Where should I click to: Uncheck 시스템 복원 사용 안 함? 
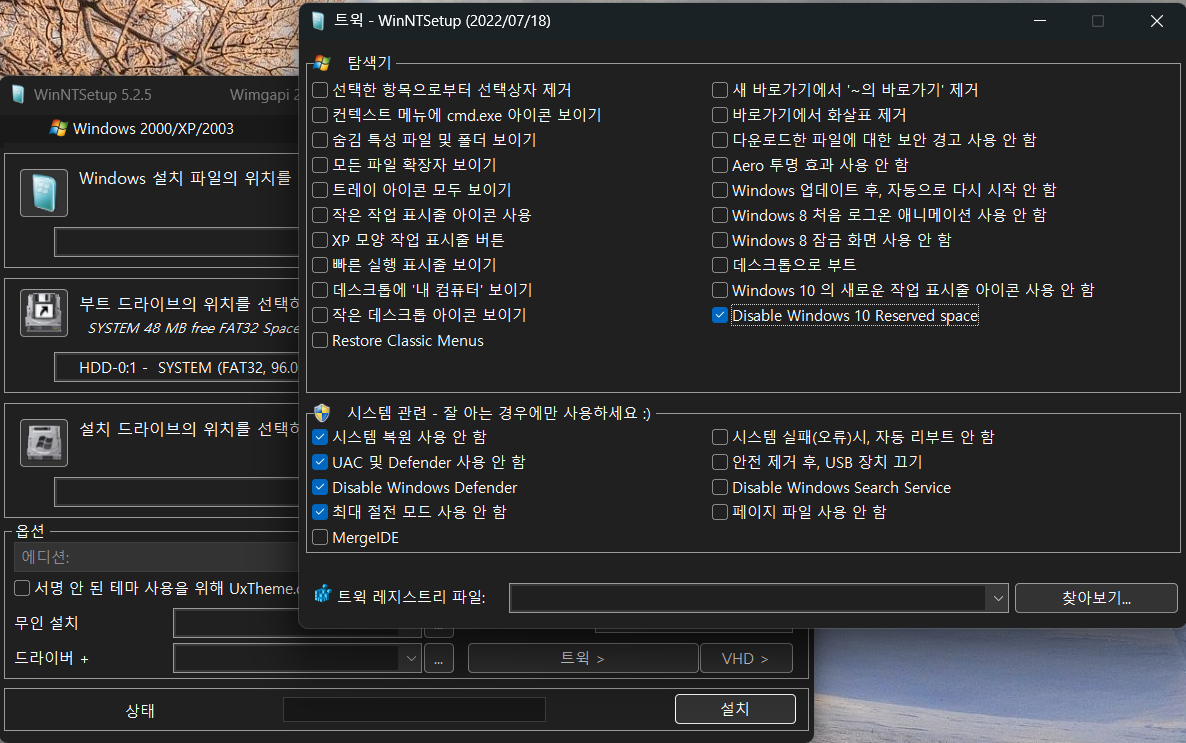[x=320, y=437]
